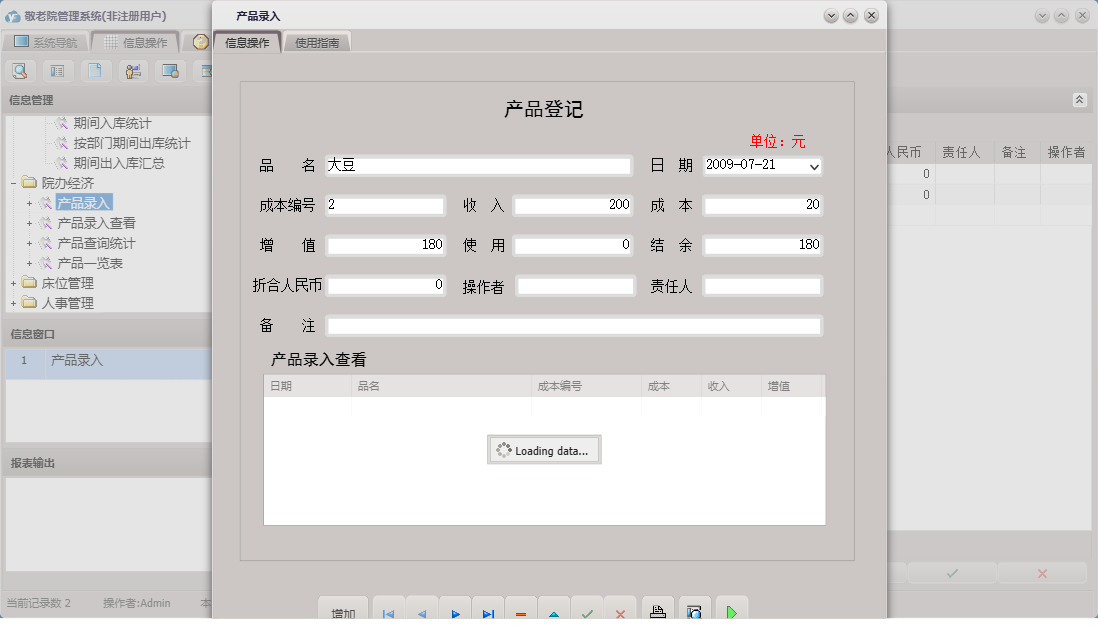Image resolution: width=1098 pixels, height=635 pixels.
Task: Click the 增加 button to add a record
Action: point(343,610)
